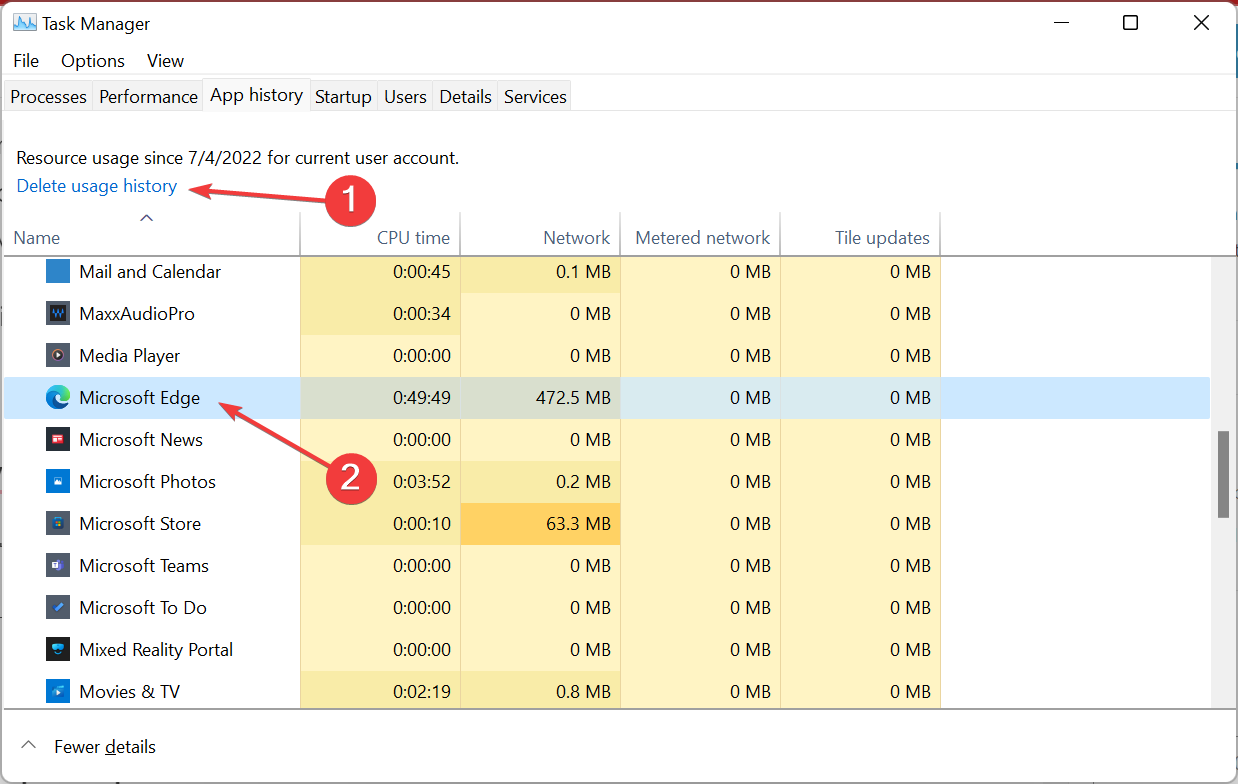Open the View menu
Viewport: 1238px width, 784px height.
[165, 61]
